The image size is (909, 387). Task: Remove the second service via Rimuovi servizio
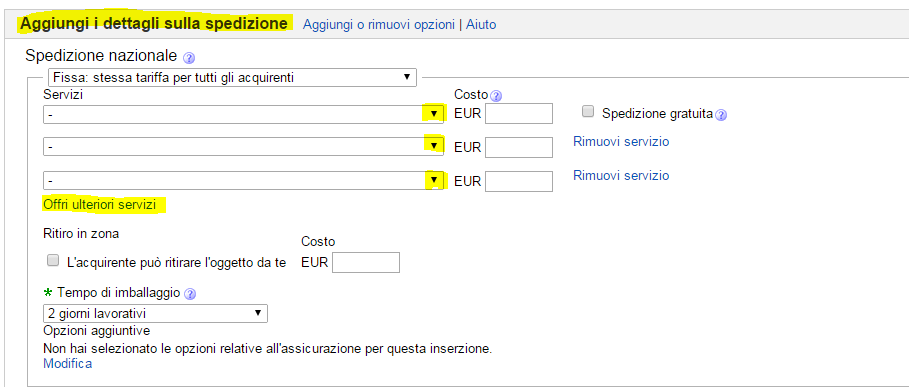coord(621,141)
